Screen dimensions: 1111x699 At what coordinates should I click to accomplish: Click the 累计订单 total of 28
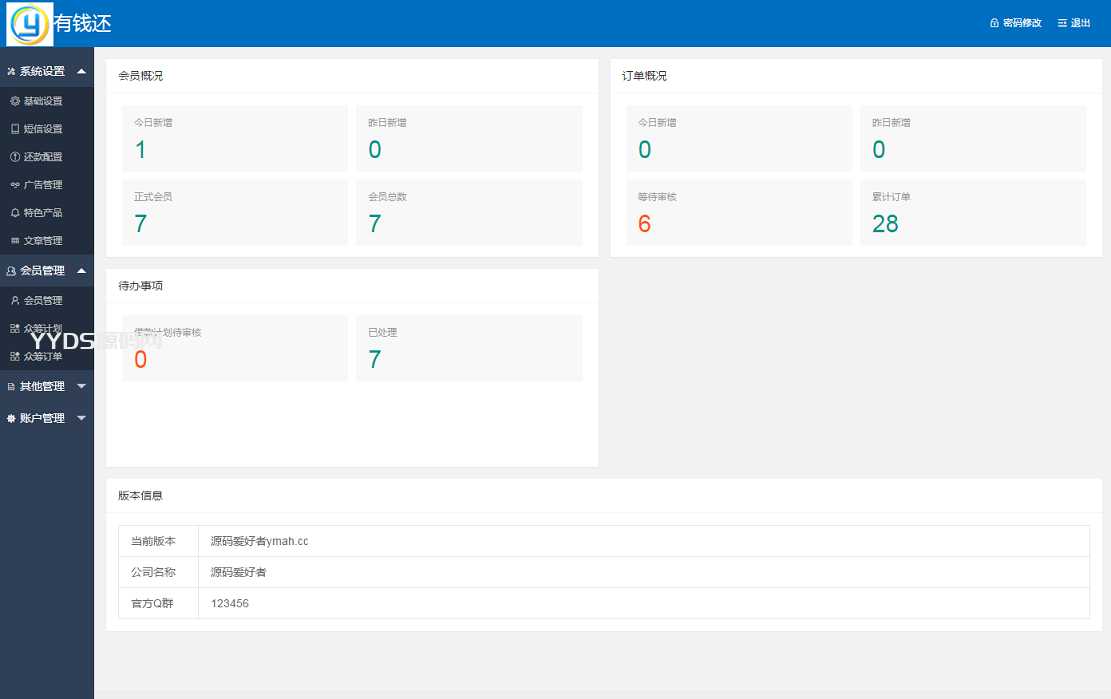click(x=885, y=224)
